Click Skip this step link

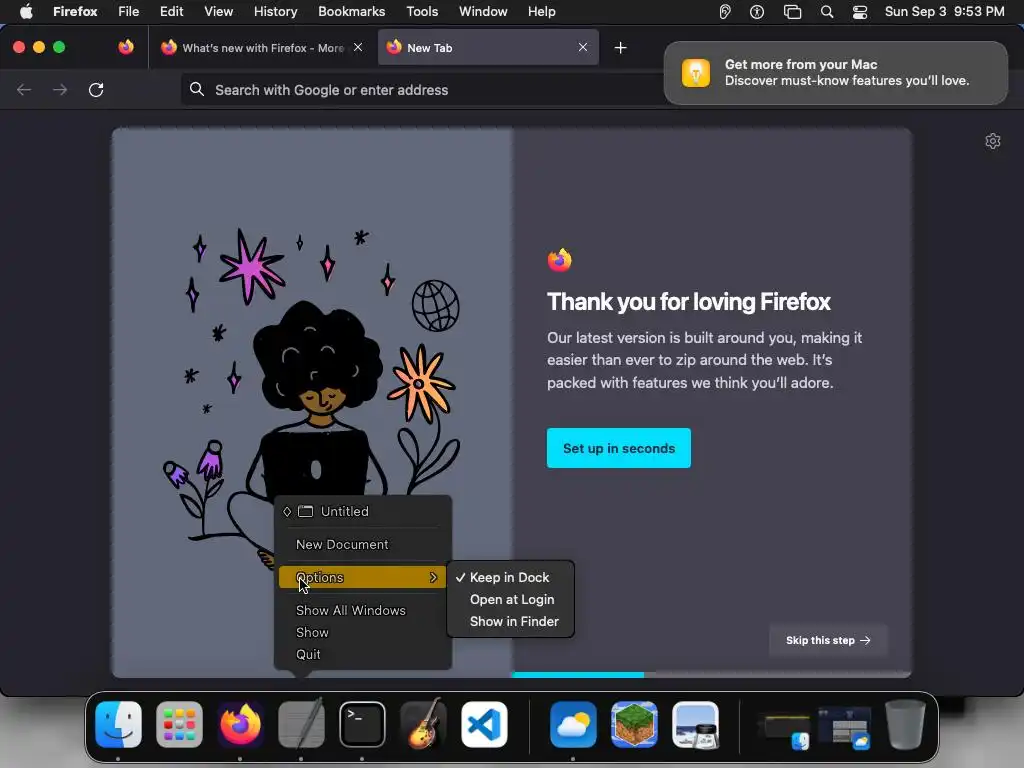pos(828,641)
